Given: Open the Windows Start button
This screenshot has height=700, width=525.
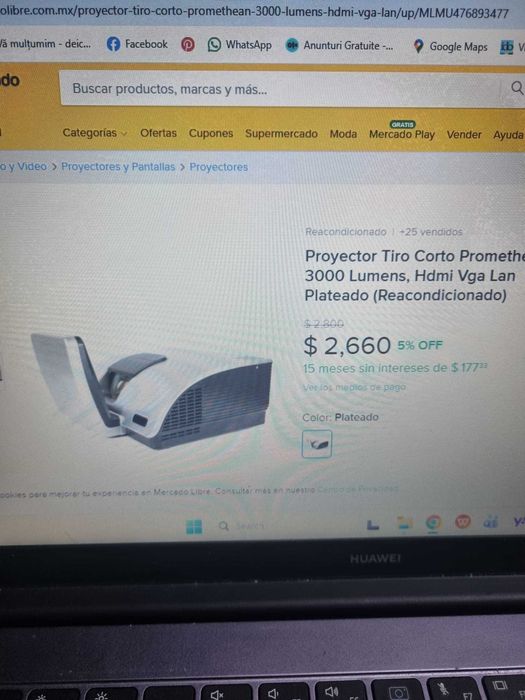Looking at the screenshot, I should pos(194,526).
